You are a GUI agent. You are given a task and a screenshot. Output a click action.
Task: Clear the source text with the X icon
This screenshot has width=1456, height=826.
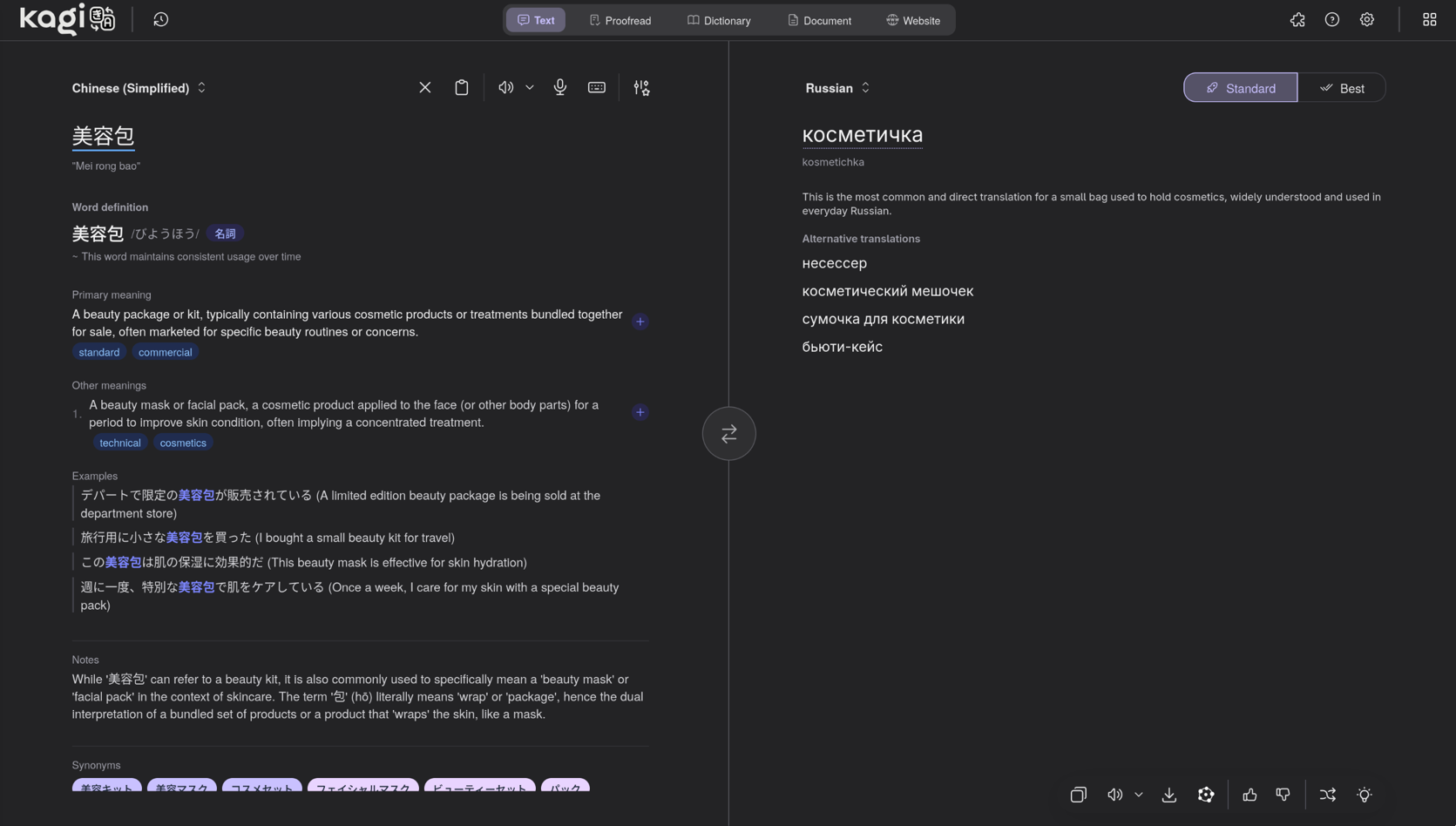pos(424,88)
